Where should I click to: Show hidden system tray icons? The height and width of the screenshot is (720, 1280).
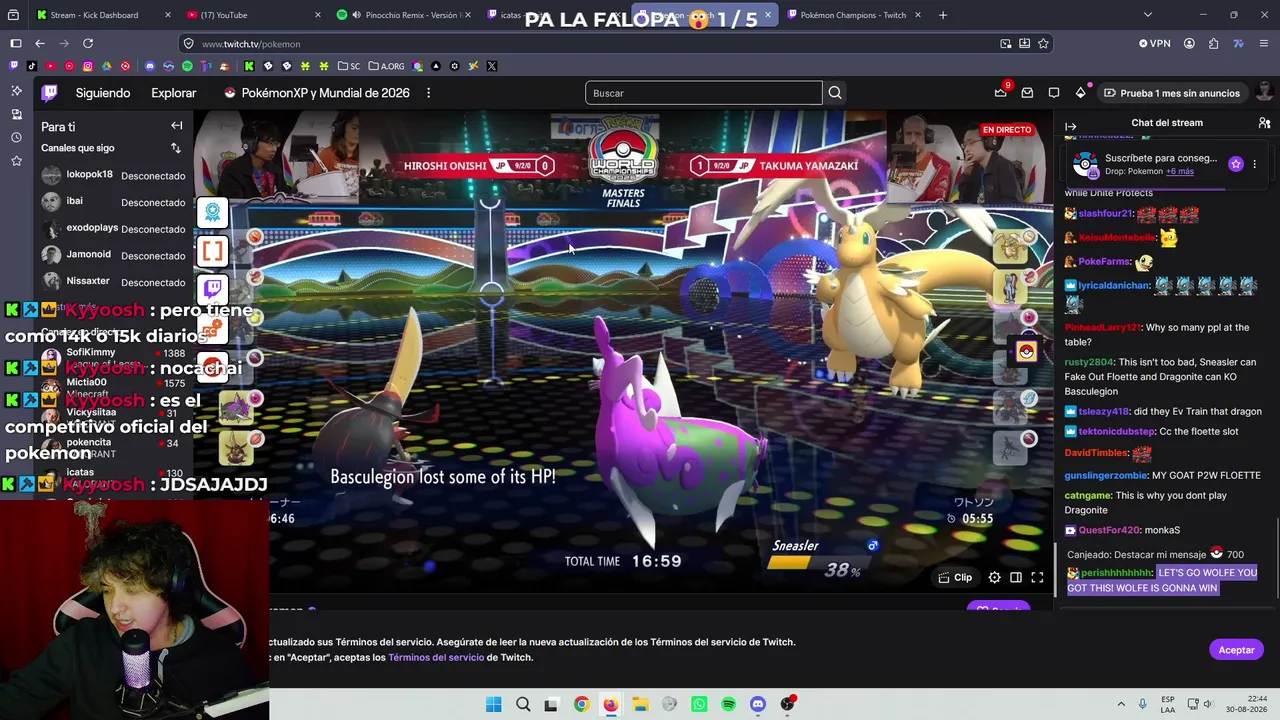click(1121, 704)
